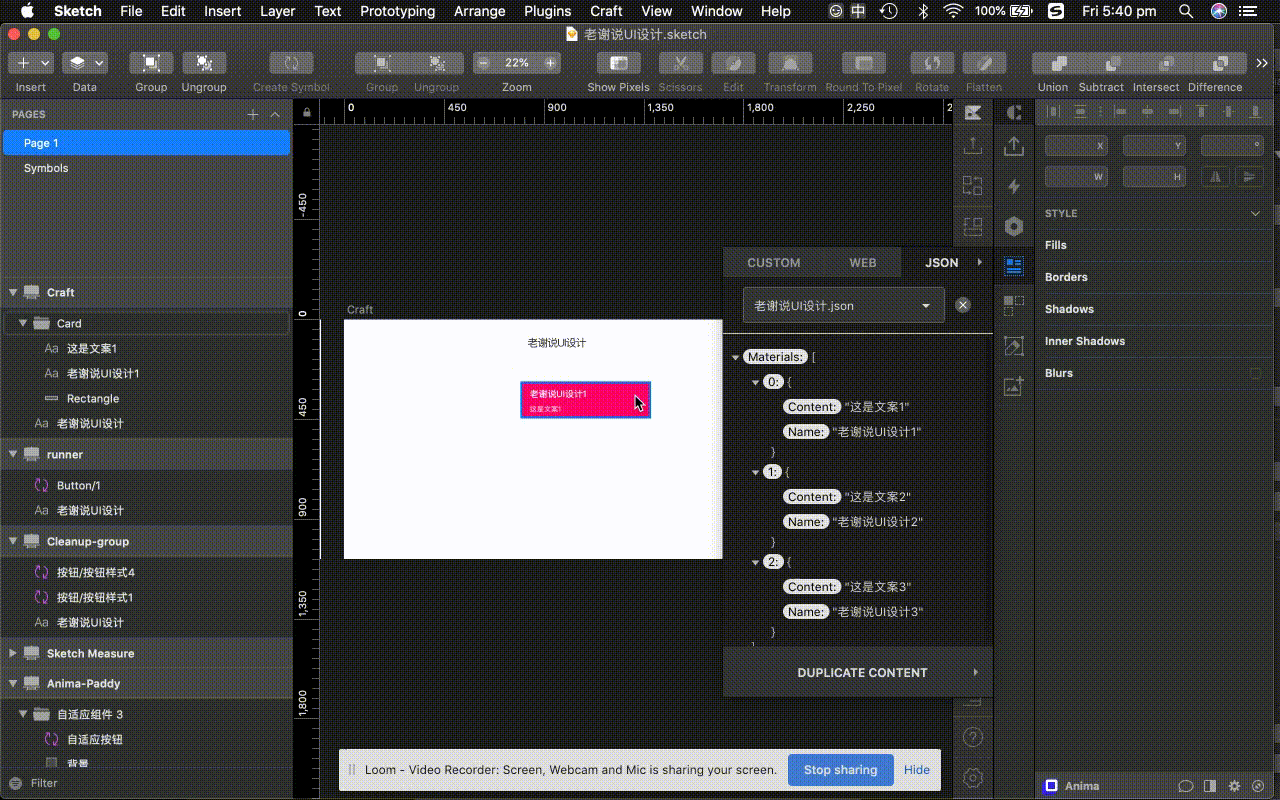Open the Craft hexagon plugin icon
This screenshot has height=800, width=1280.
pyautogui.click(x=1014, y=226)
